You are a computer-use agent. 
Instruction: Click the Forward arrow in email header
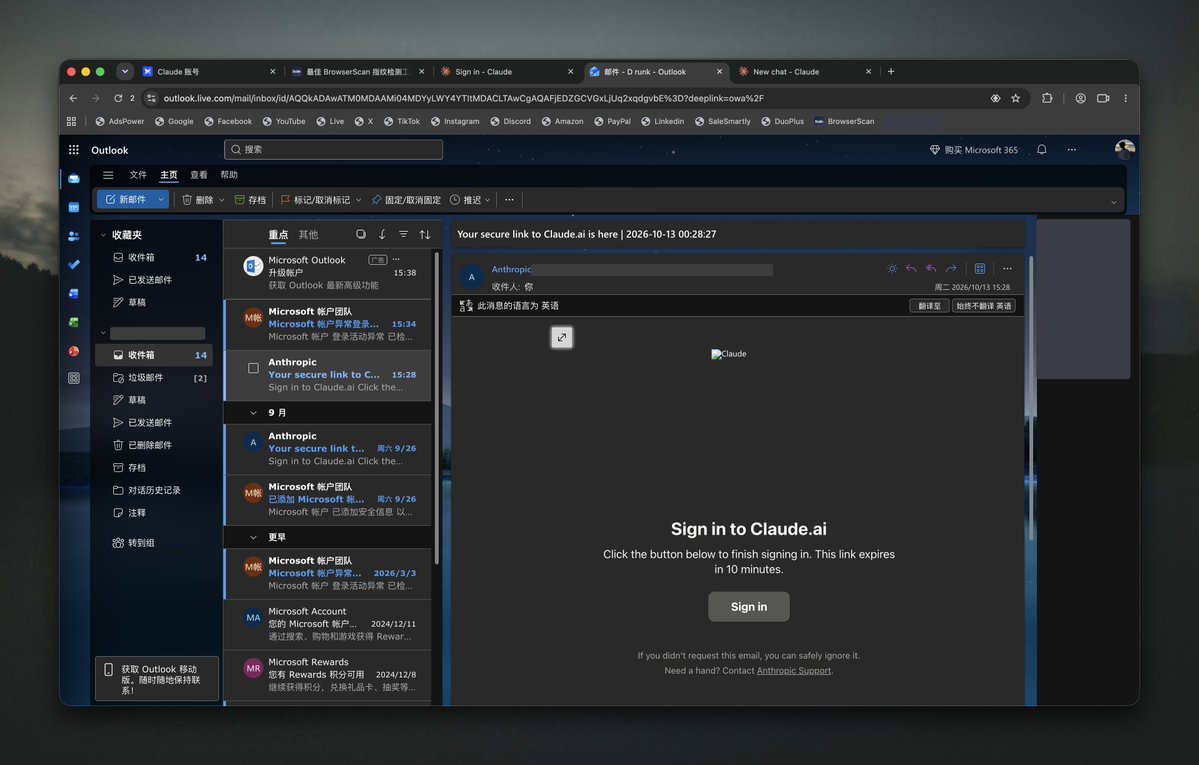[x=950, y=269]
